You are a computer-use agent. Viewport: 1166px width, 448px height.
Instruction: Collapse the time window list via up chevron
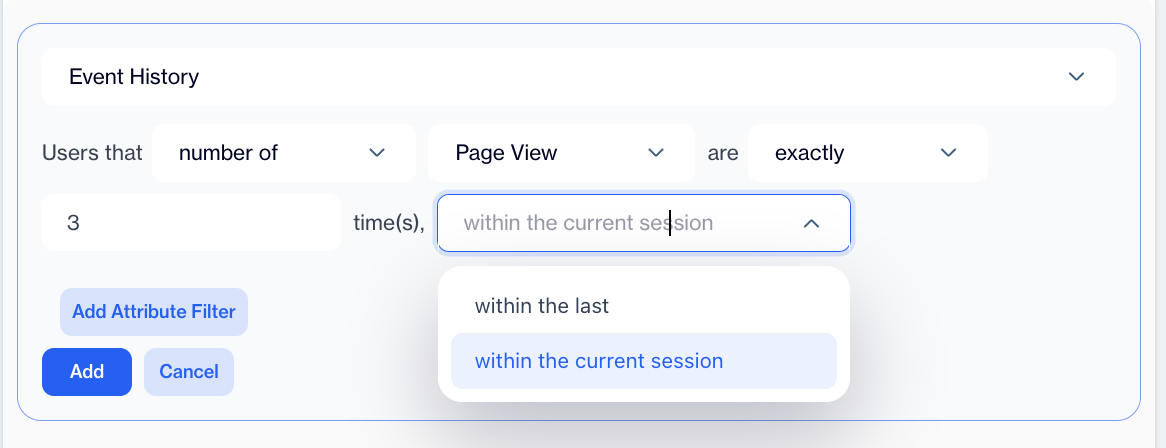812,223
